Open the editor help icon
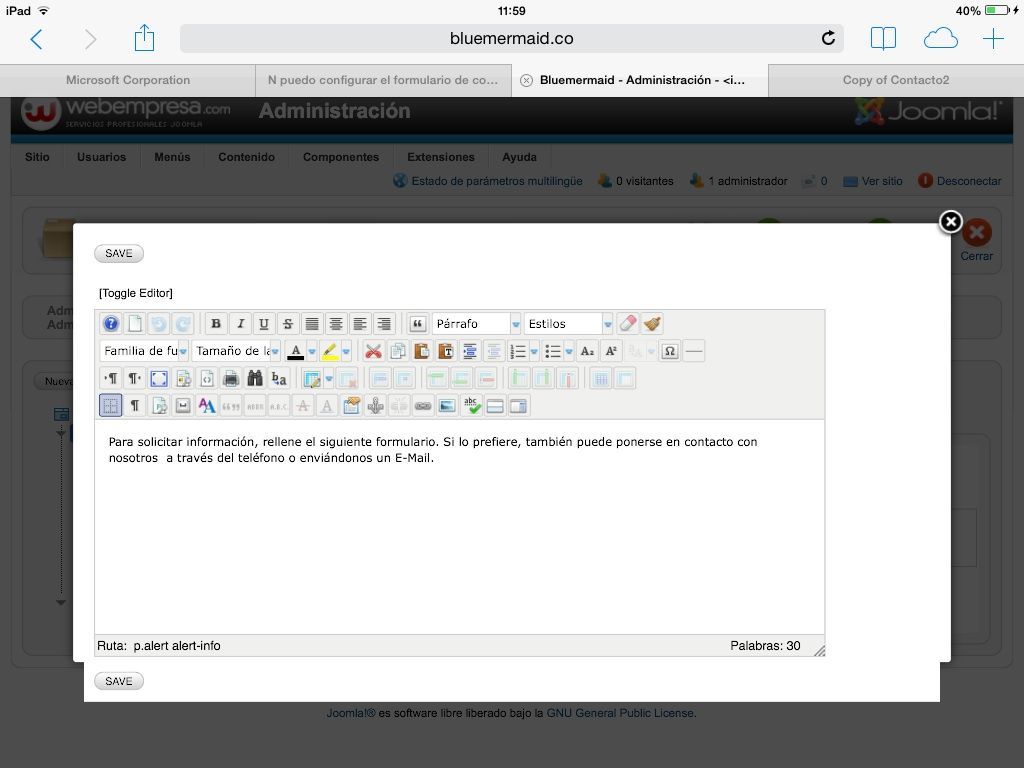 [x=111, y=323]
